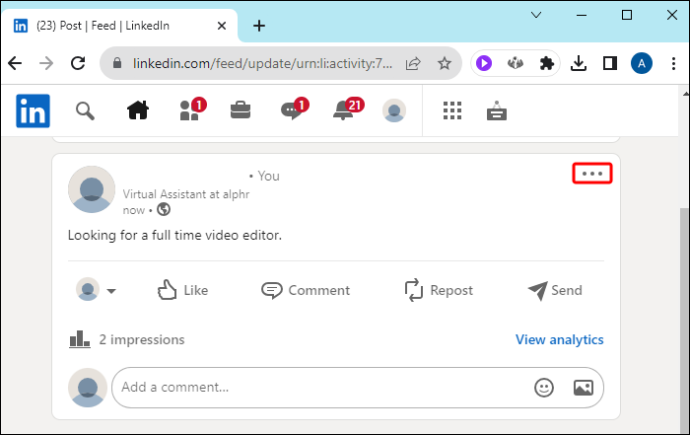The width and height of the screenshot is (690, 435).
Task: Open the Jobs briefcase icon
Action: (x=240, y=110)
